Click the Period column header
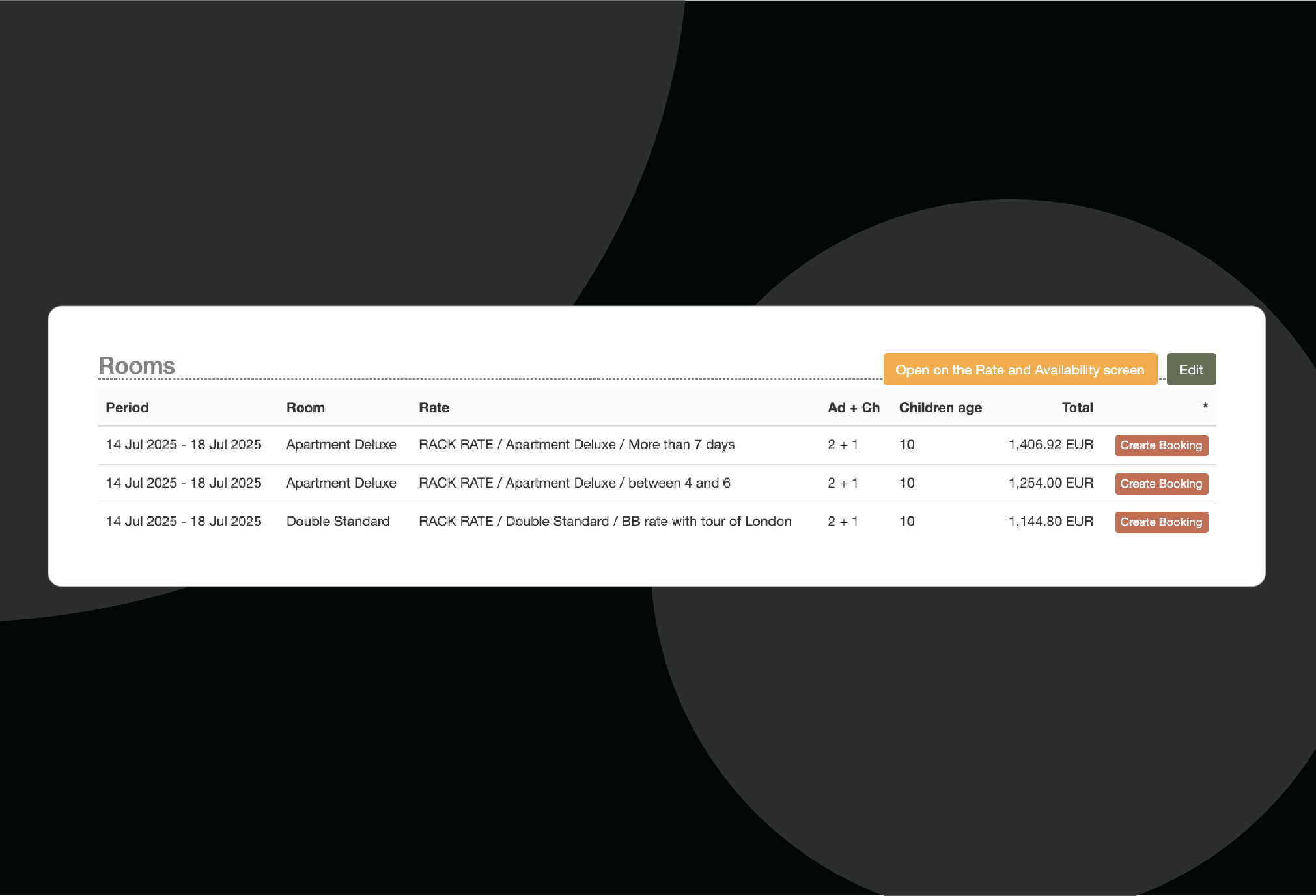Viewport: 1316px width, 896px height. tap(127, 408)
